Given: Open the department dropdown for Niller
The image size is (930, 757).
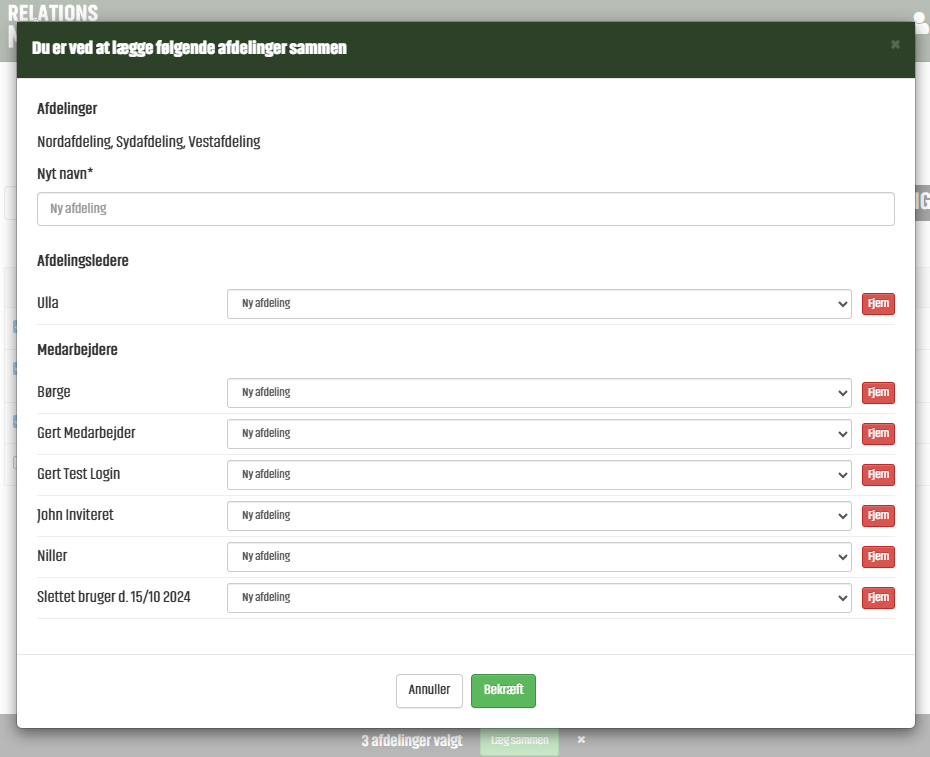Looking at the screenshot, I should (x=538, y=557).
